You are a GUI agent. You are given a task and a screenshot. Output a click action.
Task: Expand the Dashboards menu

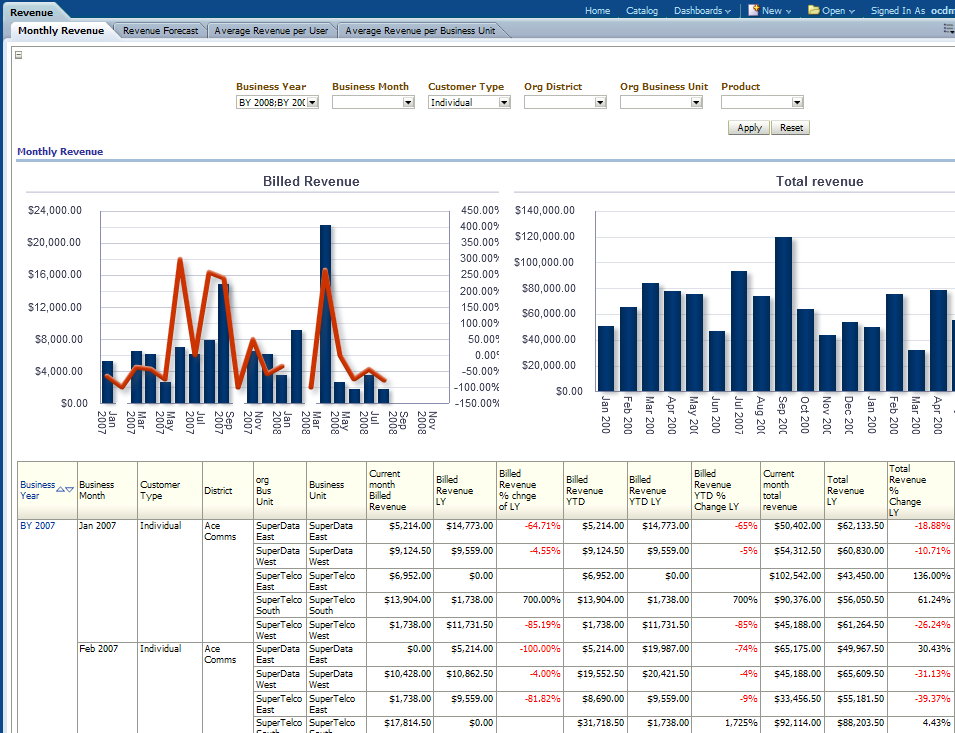coord(702,10)
